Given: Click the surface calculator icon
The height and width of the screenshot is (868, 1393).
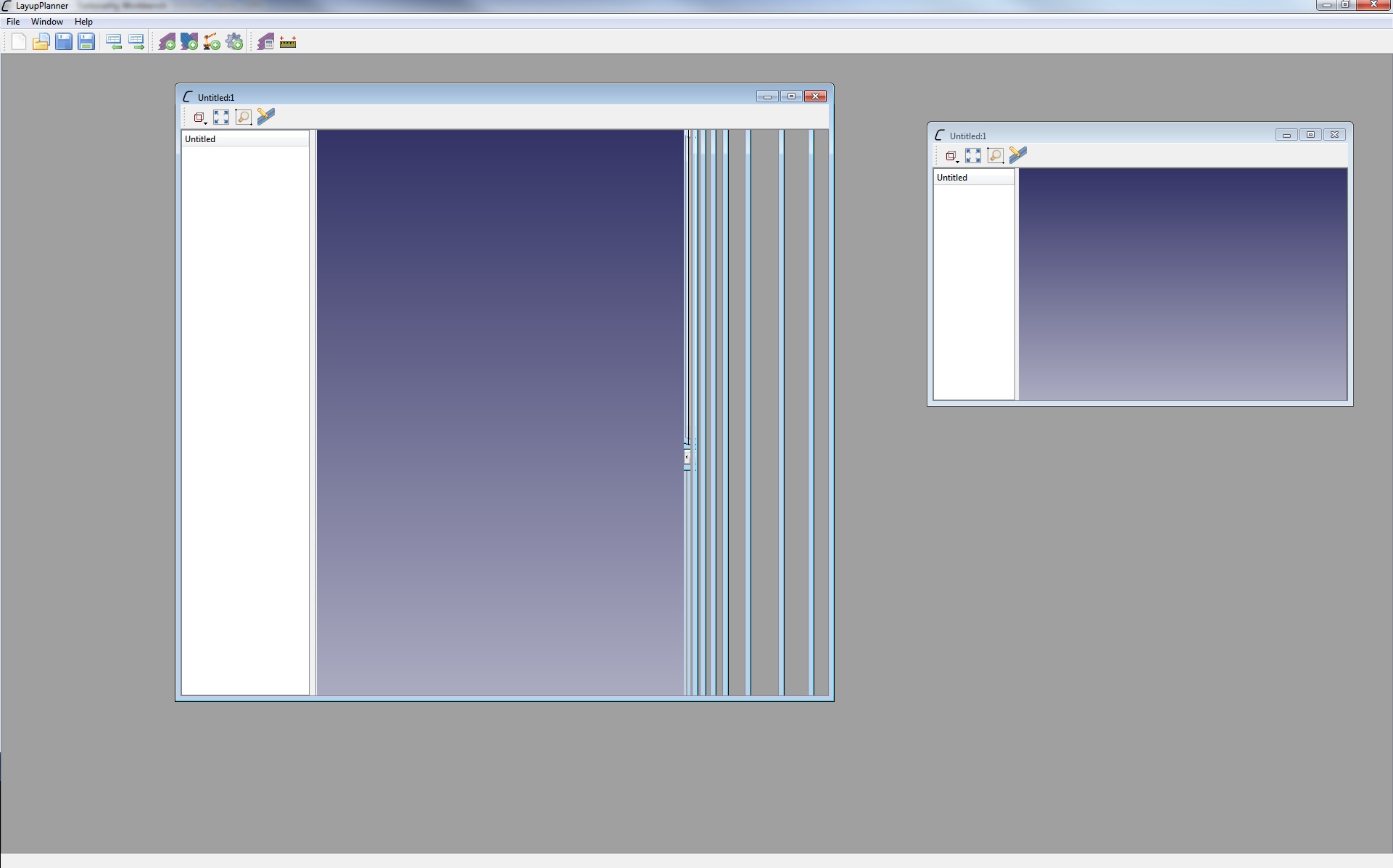Looking at the screenshot, I should point(265,42).
